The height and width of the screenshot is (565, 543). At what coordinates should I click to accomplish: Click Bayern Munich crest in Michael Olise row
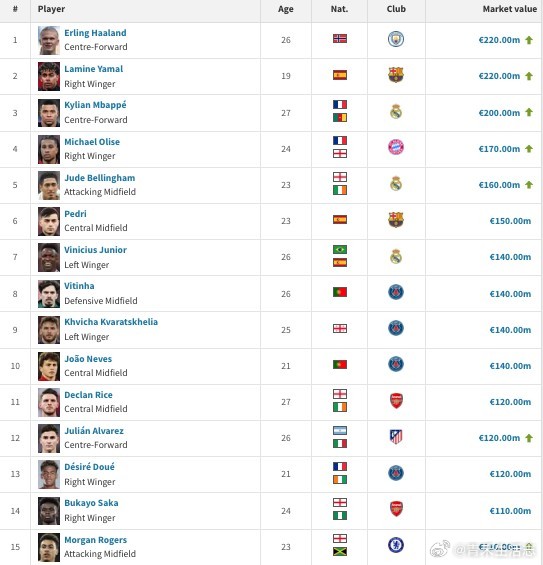coord(396,147)
